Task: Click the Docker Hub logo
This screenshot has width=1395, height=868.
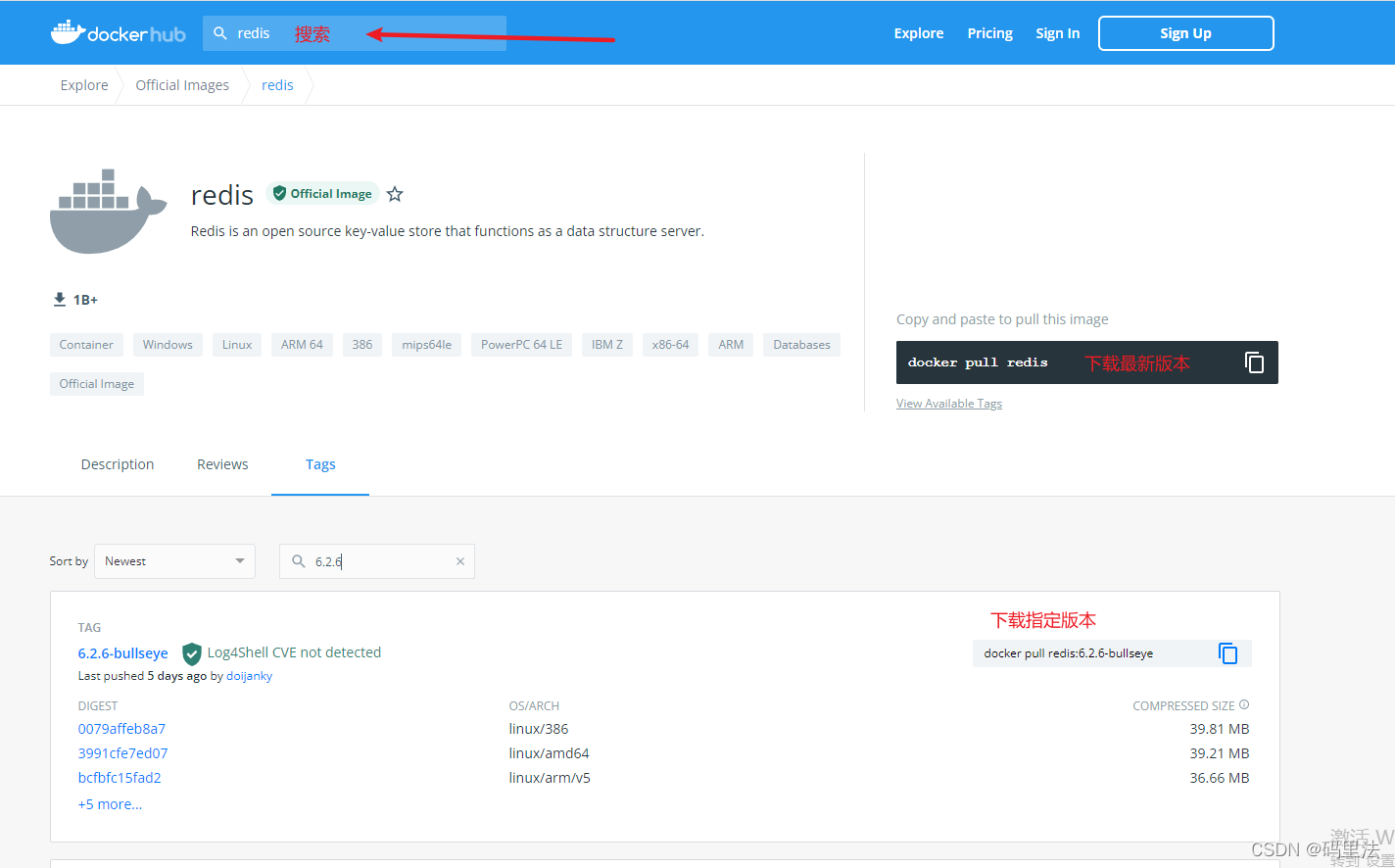Action: 118,32
